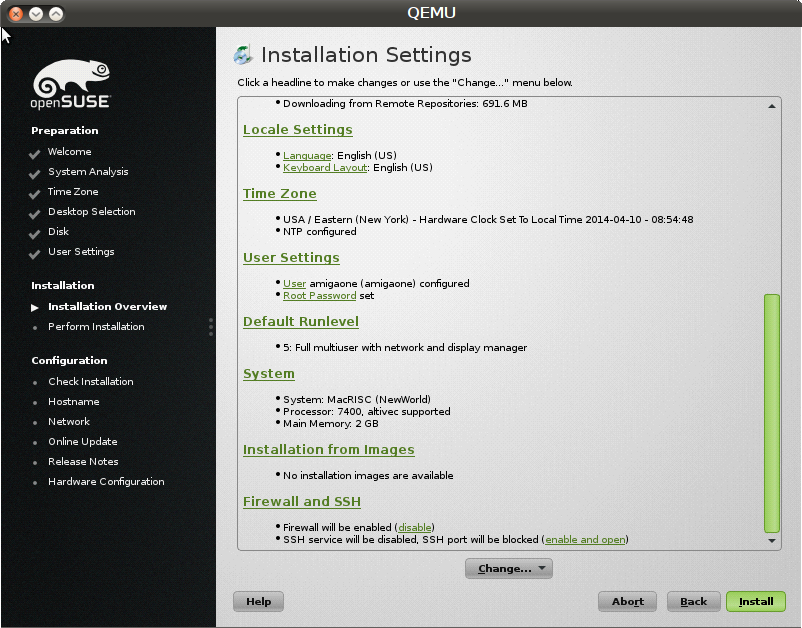This screenshot has width=802, height=628.
Task: Open the Time Zone headline
Action: (x=279, y=194)
